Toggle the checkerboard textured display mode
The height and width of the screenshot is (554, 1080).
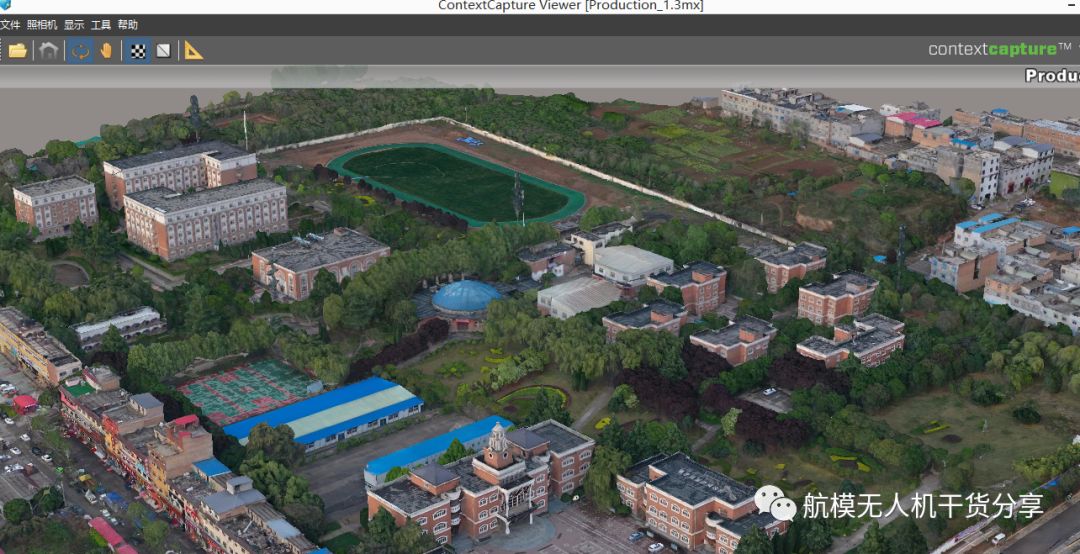click(x=137, y=50)
